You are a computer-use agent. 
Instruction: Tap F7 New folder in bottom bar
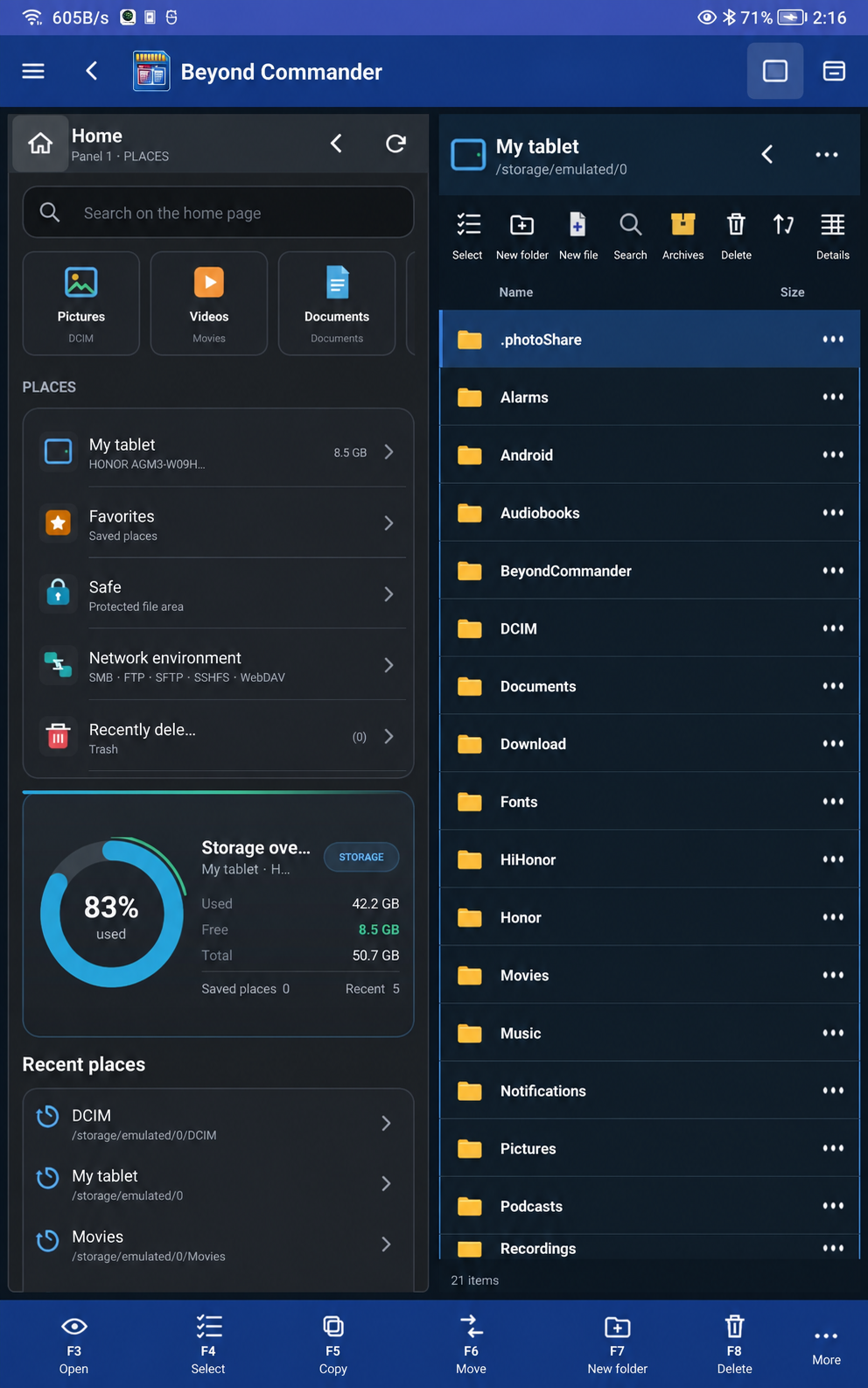[x=618, y=1344]
